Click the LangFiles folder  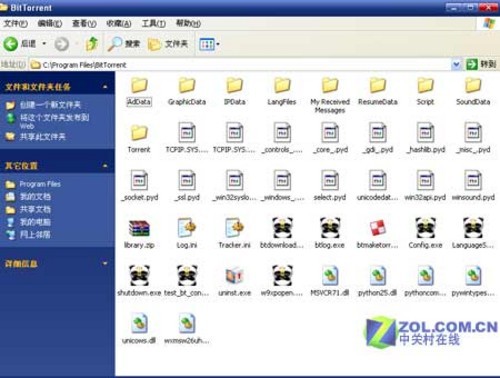pyautogui.click(x=282, y=92)
